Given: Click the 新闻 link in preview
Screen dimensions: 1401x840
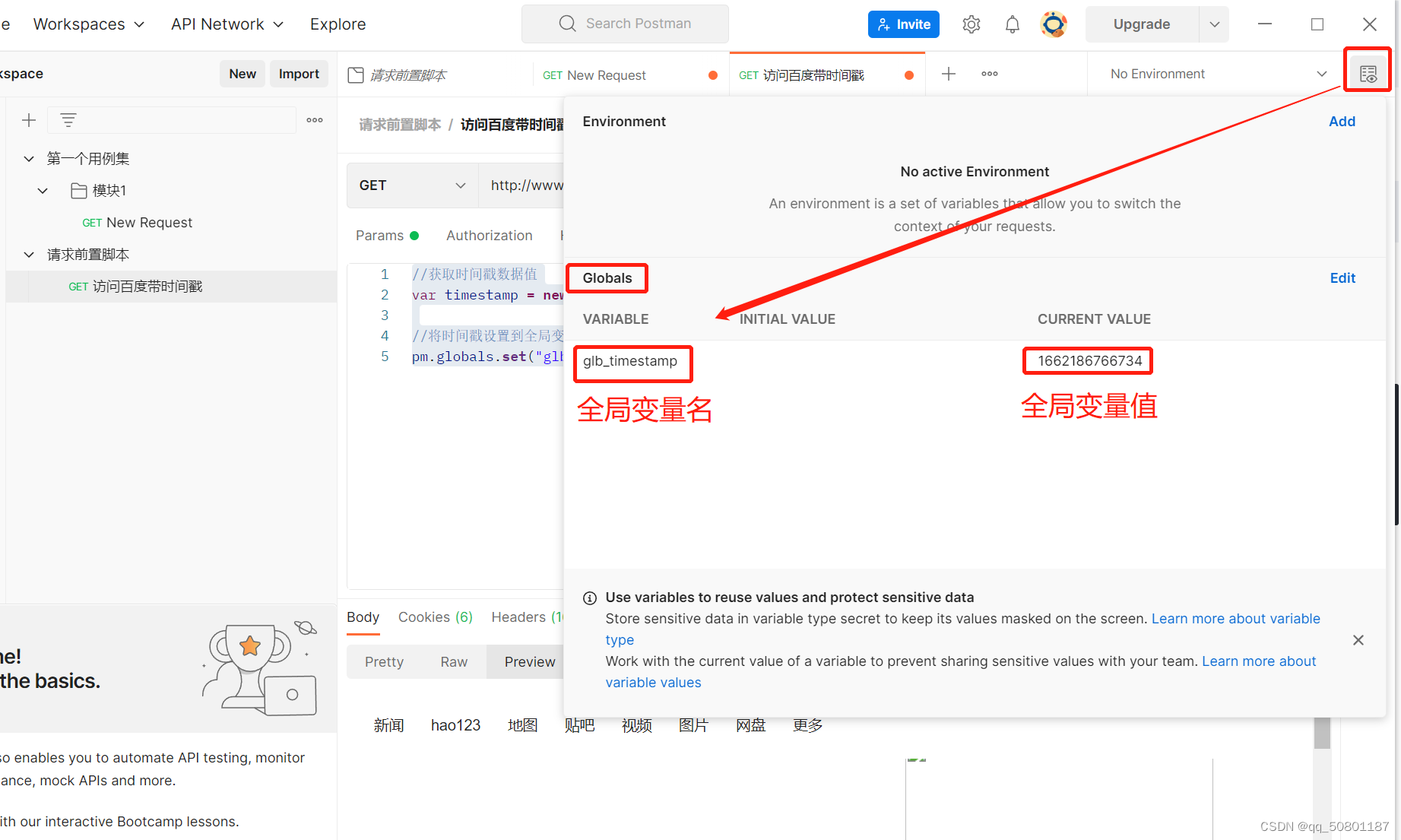Looking at the screenshot, I should point(388,725).
